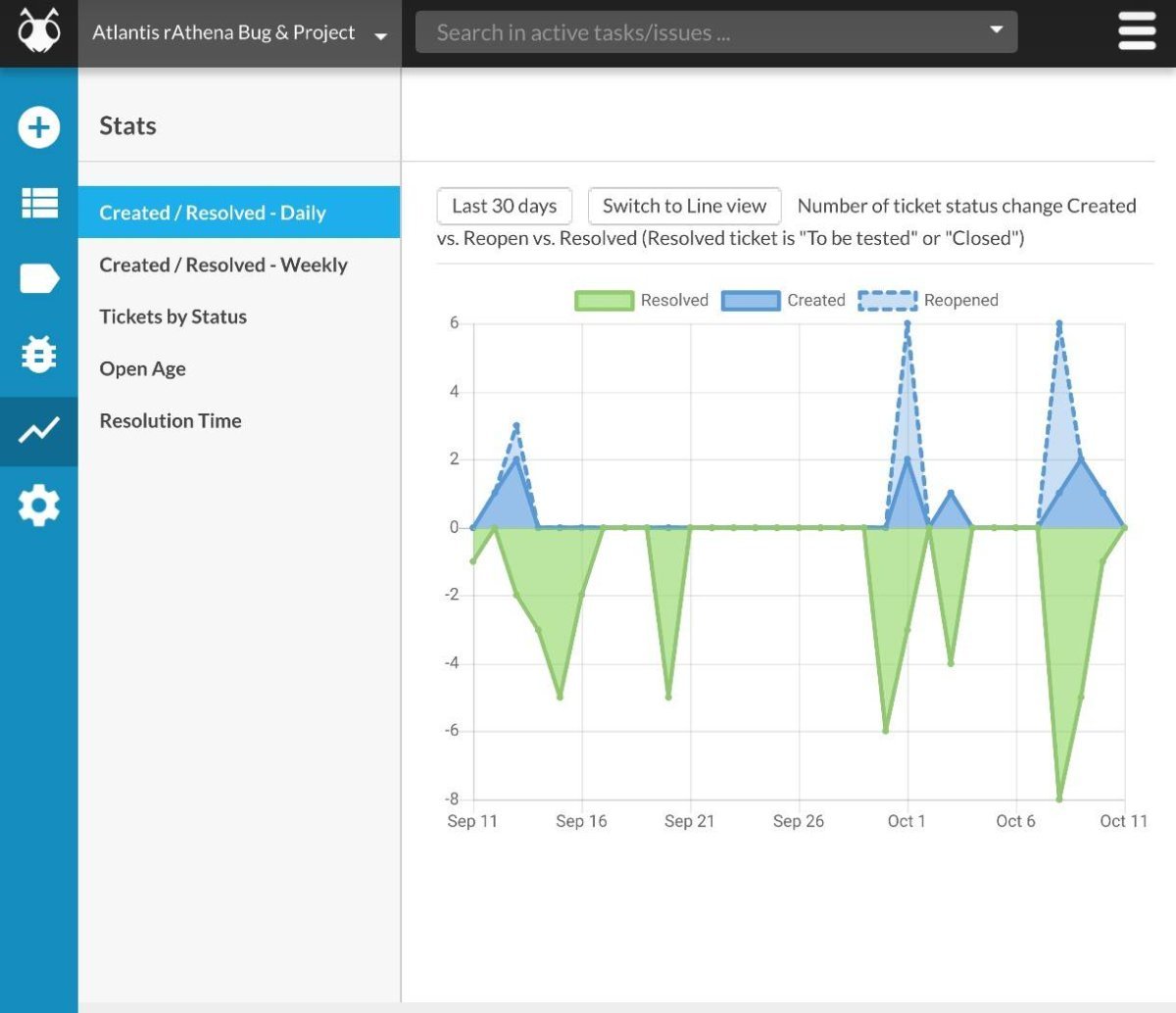Click the add new ticket plus icon

pyautogui.click(x=39, y=127)
